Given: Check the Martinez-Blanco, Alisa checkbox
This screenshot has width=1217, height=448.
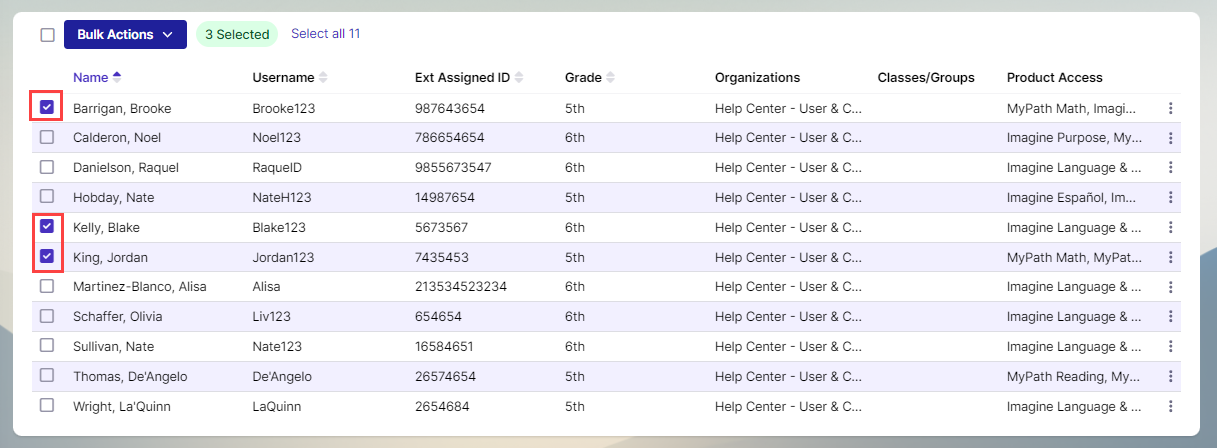Looking at the screenshot, I should point(47,286).
